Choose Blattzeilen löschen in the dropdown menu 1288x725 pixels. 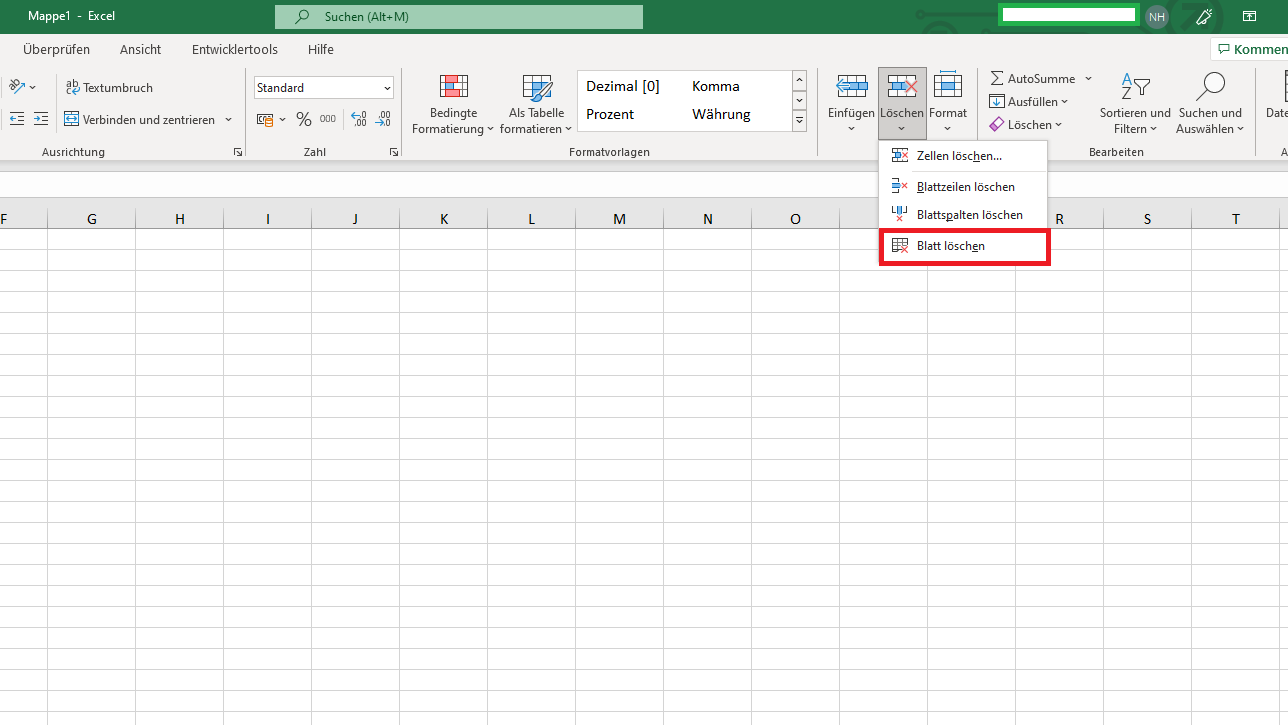(x=965, y=187)
